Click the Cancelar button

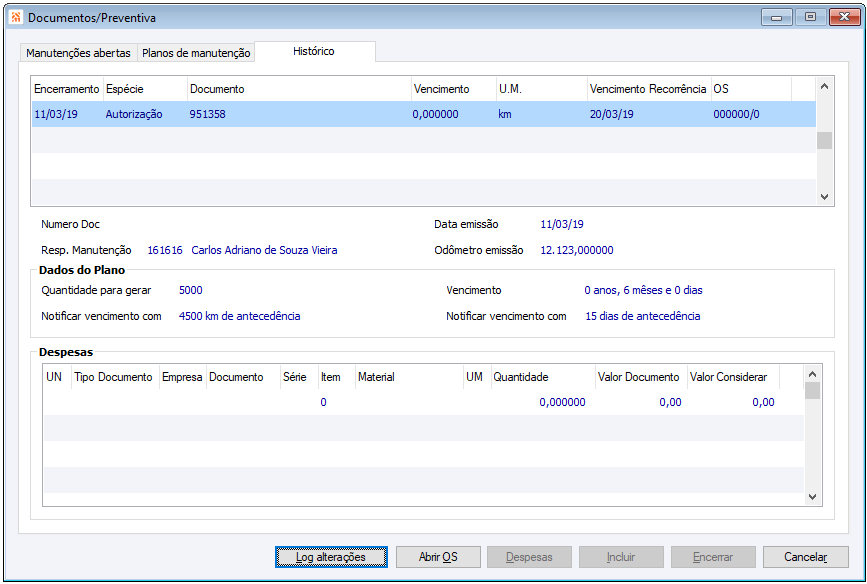click(805, 557)
